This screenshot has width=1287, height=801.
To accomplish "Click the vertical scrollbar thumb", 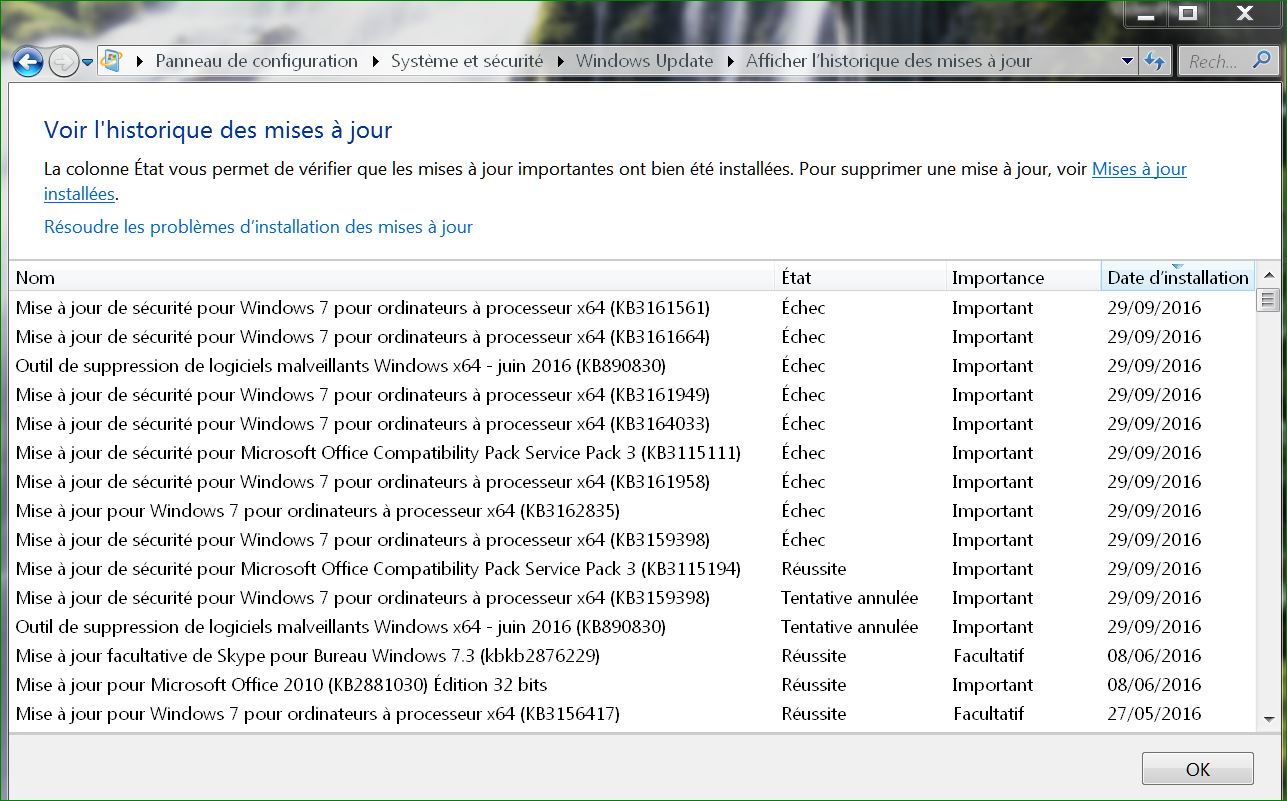I will pyautogui.click(x=1268, y=300).
